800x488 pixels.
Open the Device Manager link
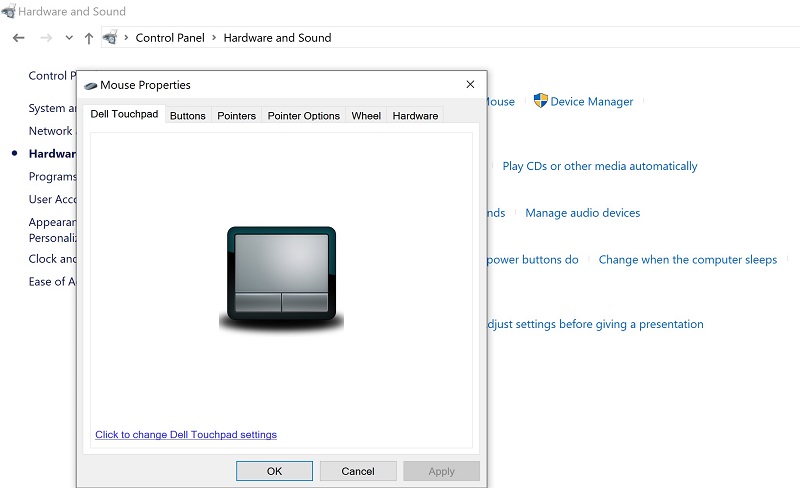click(591, 102)
